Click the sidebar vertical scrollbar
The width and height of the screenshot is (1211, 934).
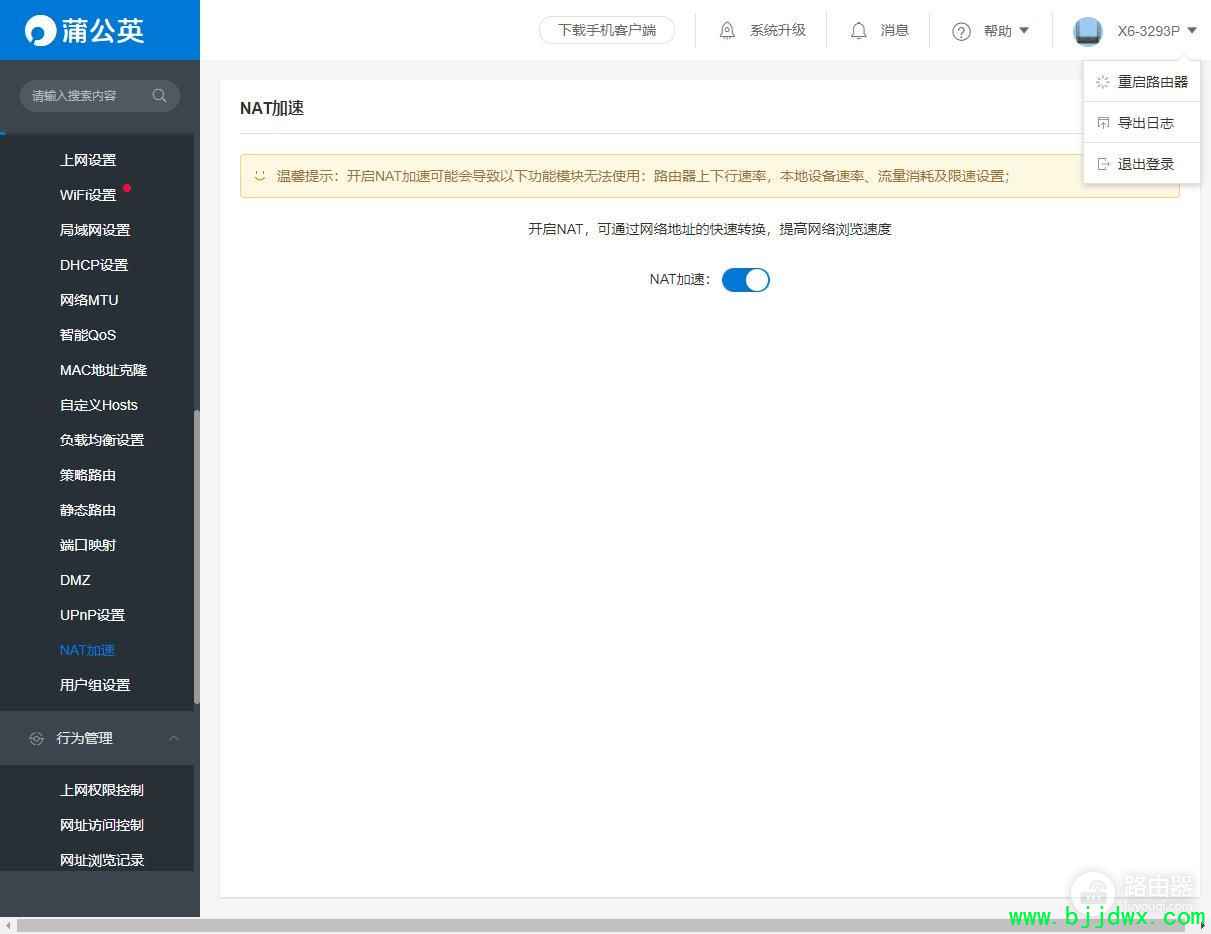197,556
